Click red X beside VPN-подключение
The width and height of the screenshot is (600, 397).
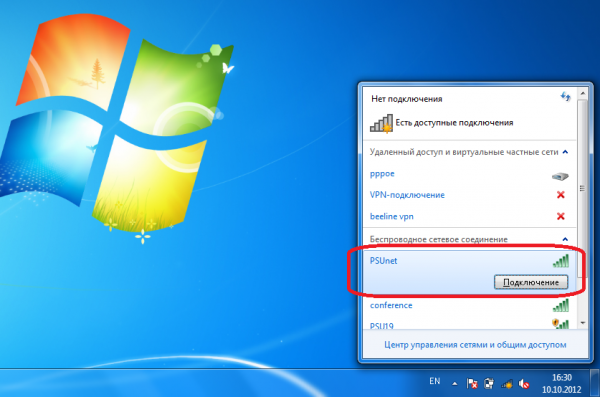tap(561, 195)
